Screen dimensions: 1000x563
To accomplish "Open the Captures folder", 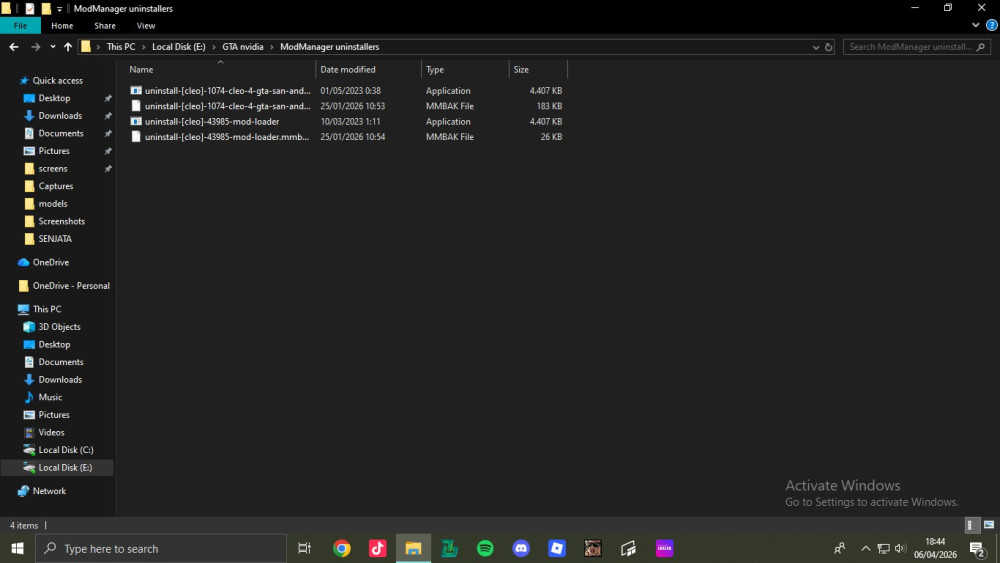I will (x=55, y=186).
